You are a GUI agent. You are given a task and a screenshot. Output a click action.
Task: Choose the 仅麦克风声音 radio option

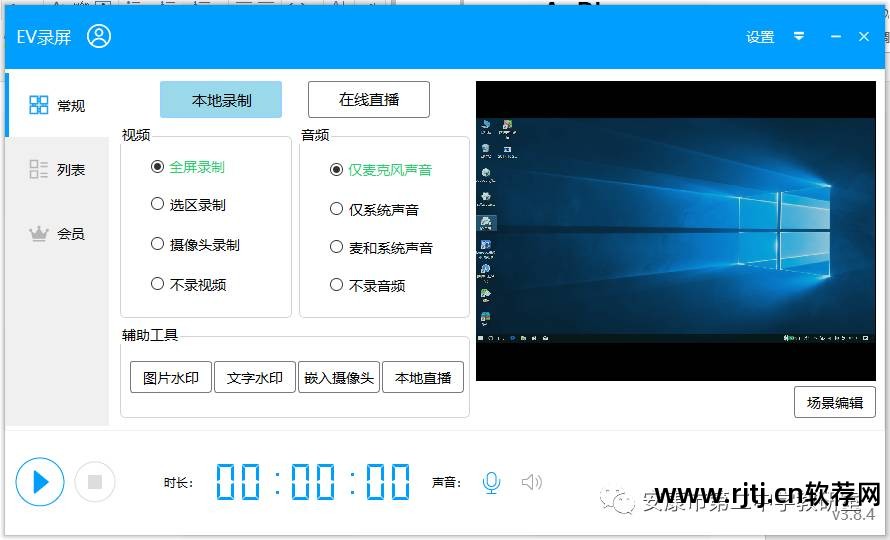coord(381,170)
